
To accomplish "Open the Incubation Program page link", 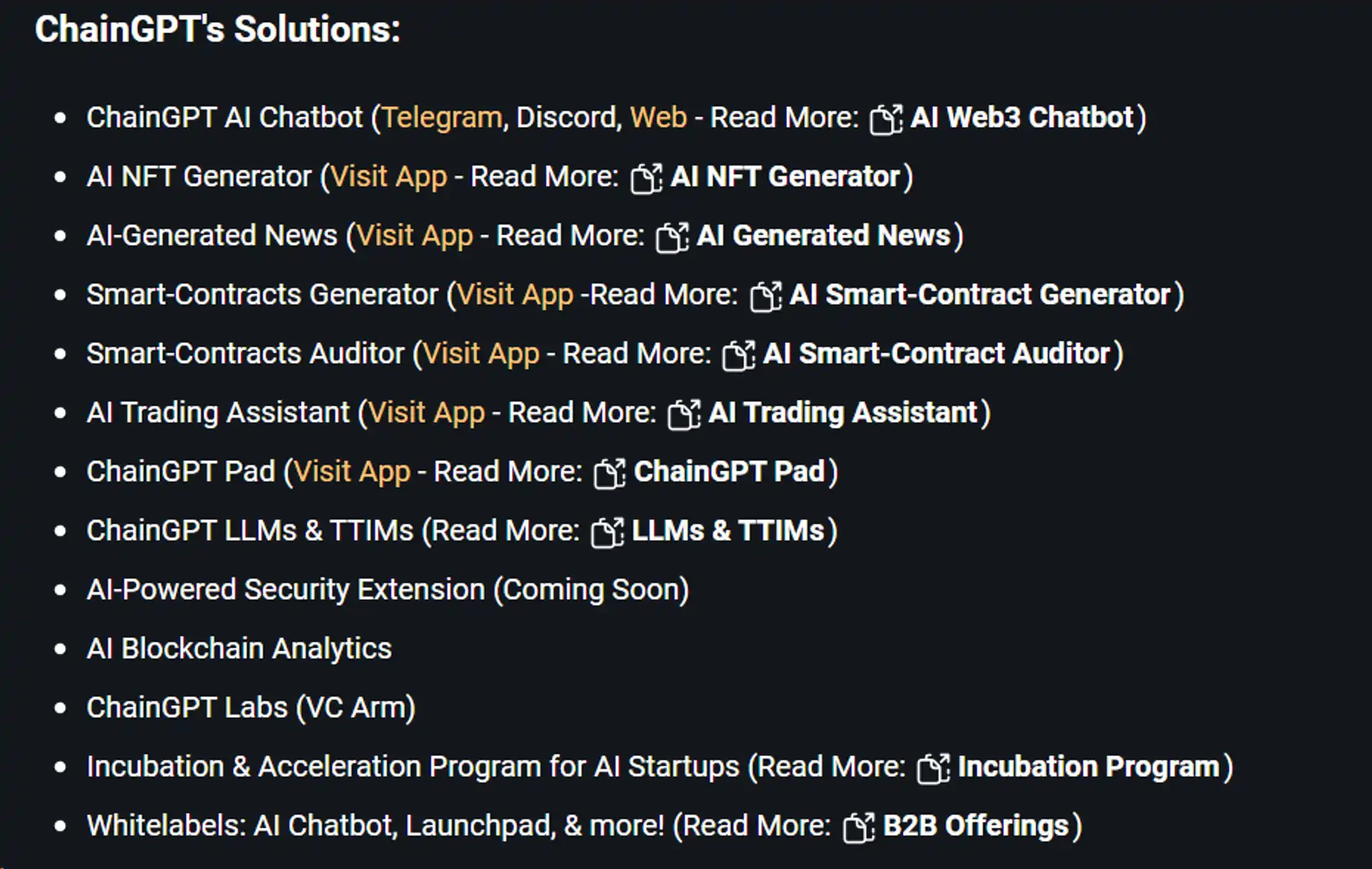I will point(1088,767).
